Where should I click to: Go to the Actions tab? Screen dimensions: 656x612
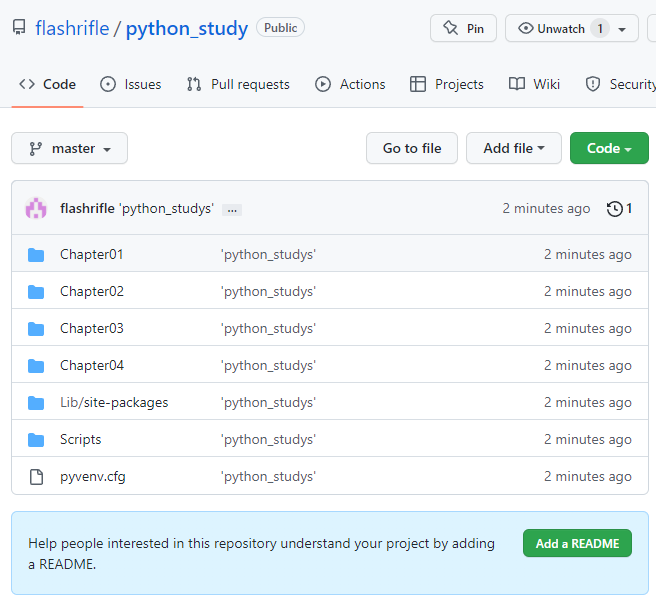350,85
